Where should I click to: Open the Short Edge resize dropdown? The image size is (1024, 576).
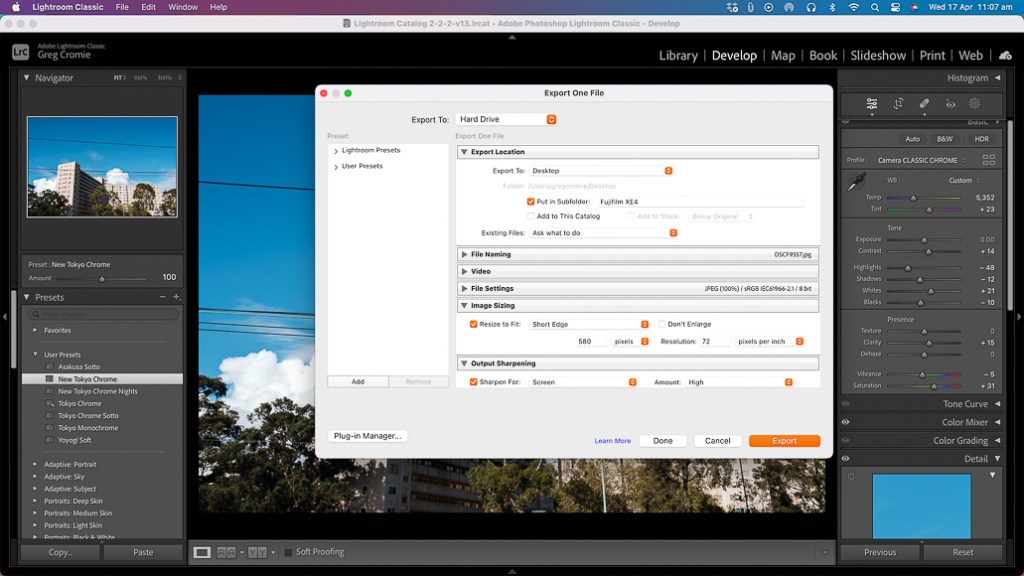pos(590,324)
